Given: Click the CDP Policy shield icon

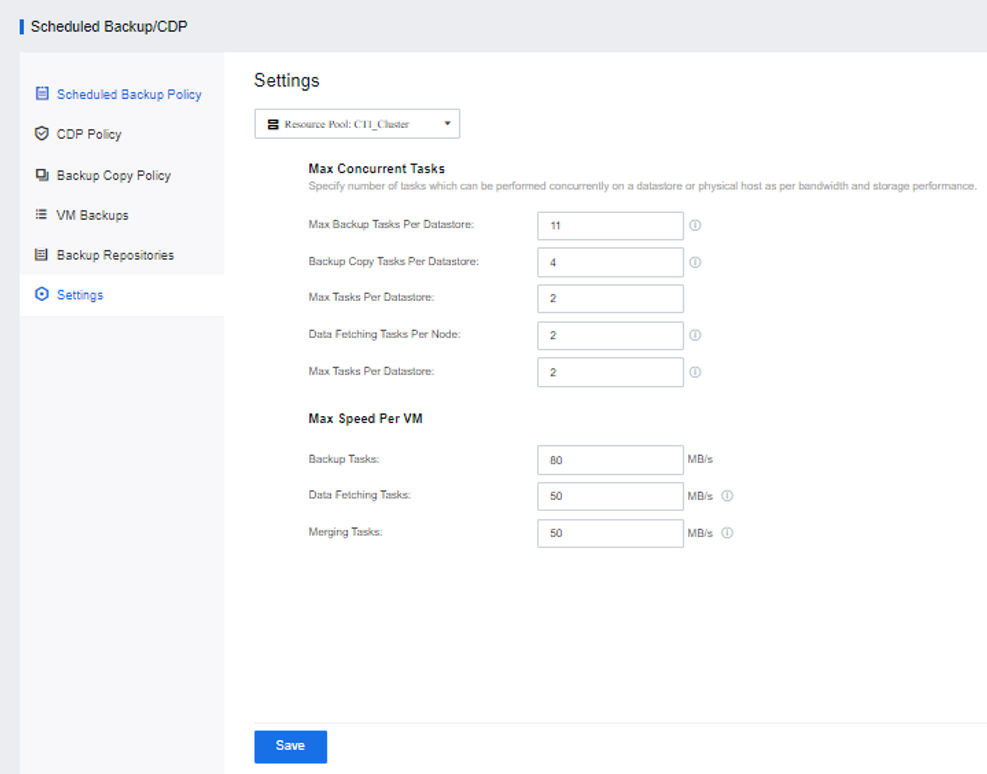Looking at the screenshot, I should 42,133.
